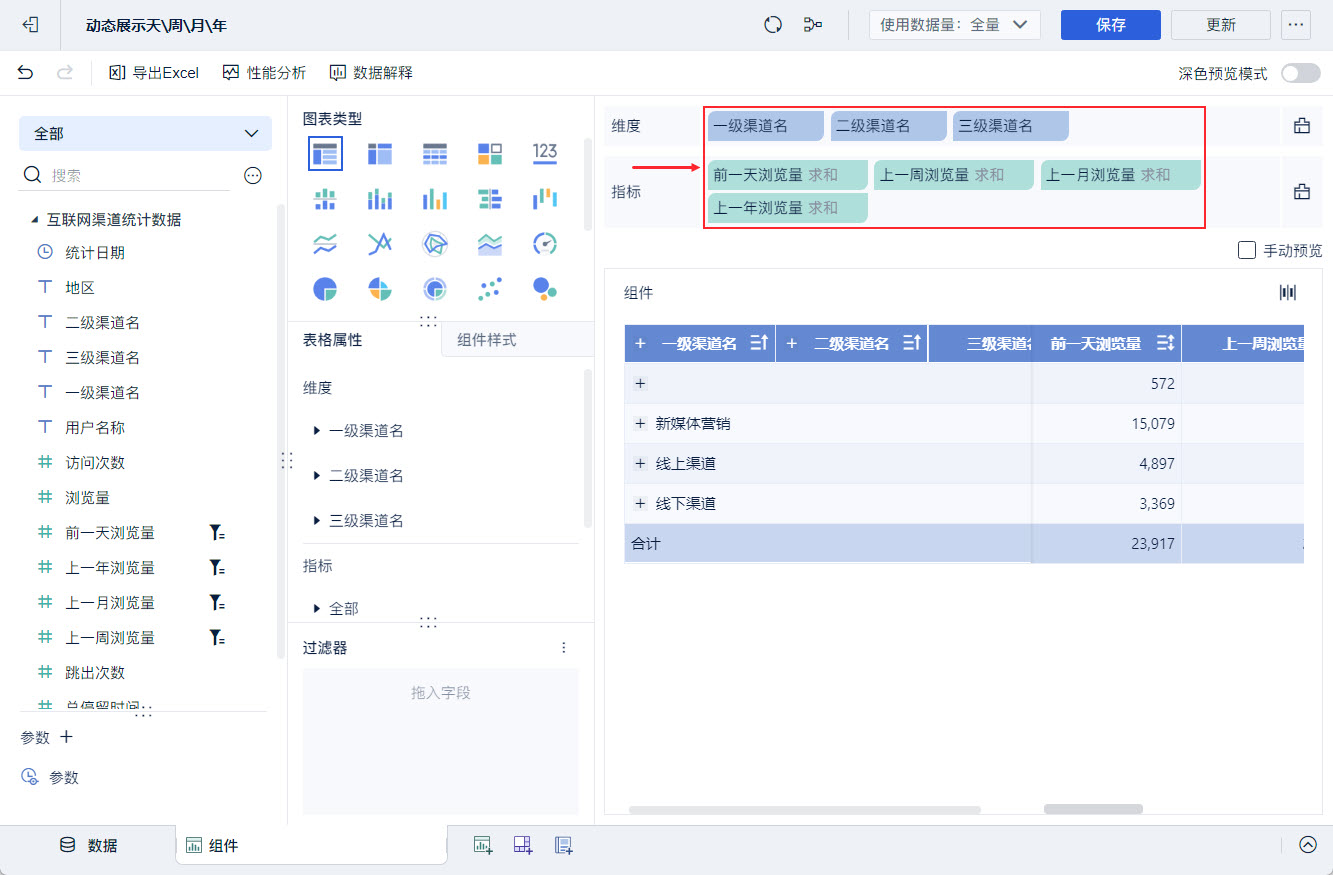Click the table horizontal scrollbar
1333x875 pixels.
(x=1093, y=809)
